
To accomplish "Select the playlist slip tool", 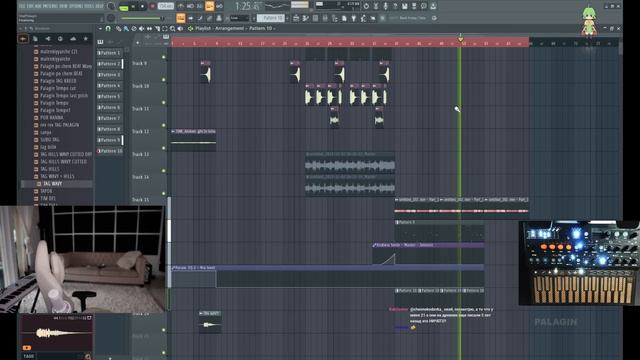I will (x=149, y=29).
